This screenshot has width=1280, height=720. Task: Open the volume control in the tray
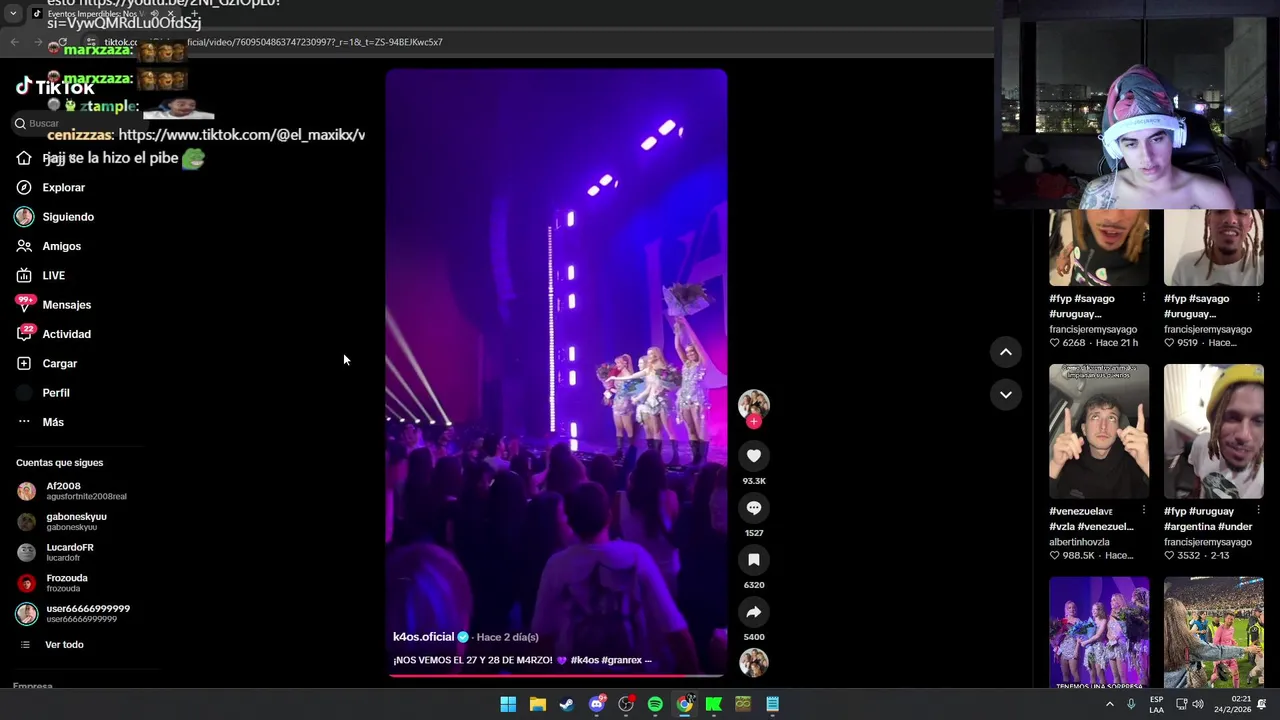1198,704
